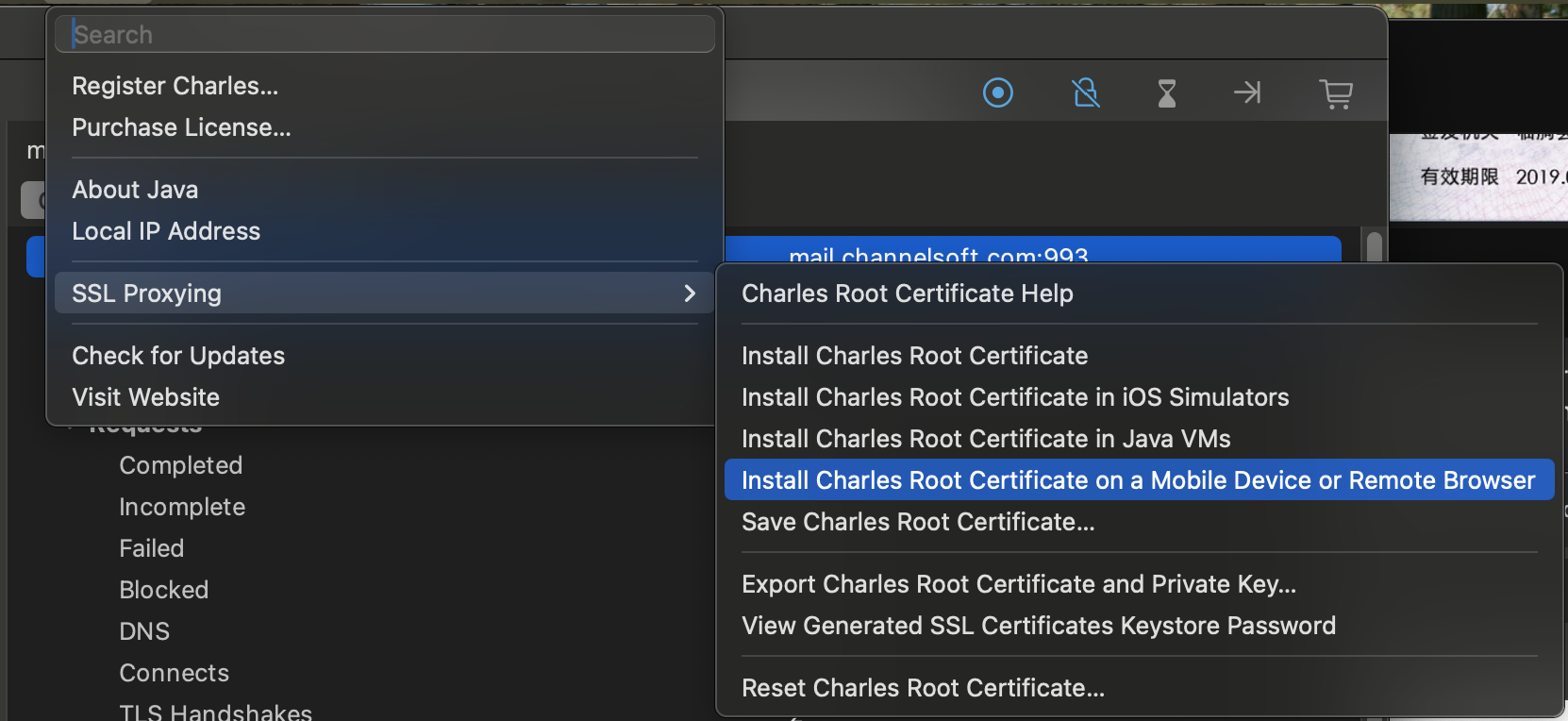Select the Incomplete requests row

182,507
